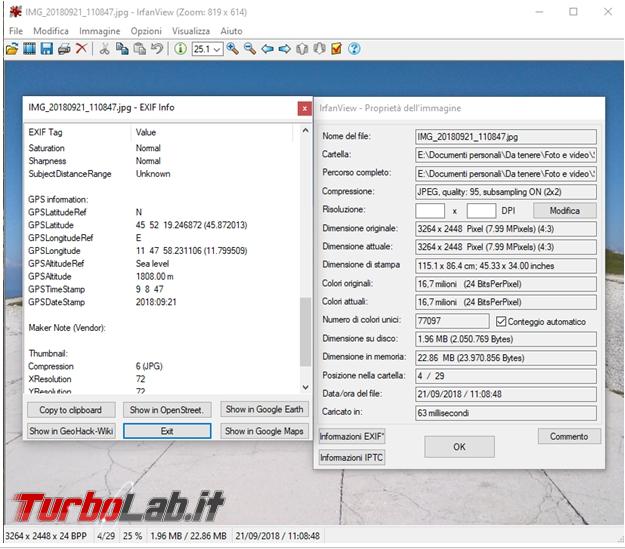
Task: Click the Nome del file field
Action: click(x=506, y=137)
